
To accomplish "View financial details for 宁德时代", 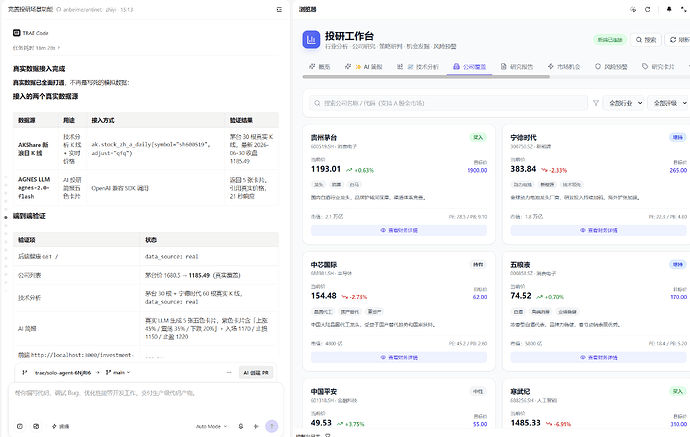I will point(598,230).
